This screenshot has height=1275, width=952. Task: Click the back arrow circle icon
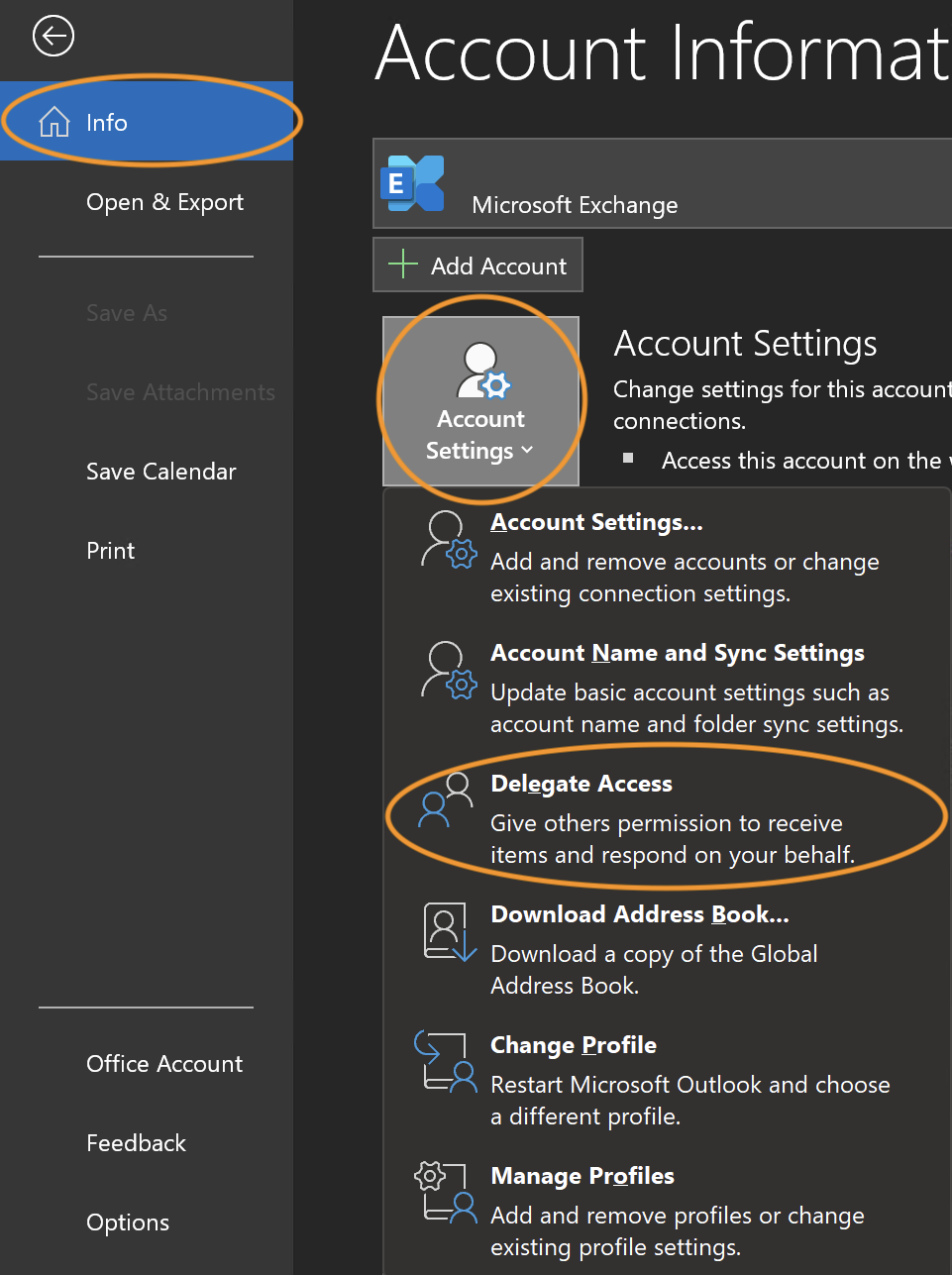tap(53, 37)
